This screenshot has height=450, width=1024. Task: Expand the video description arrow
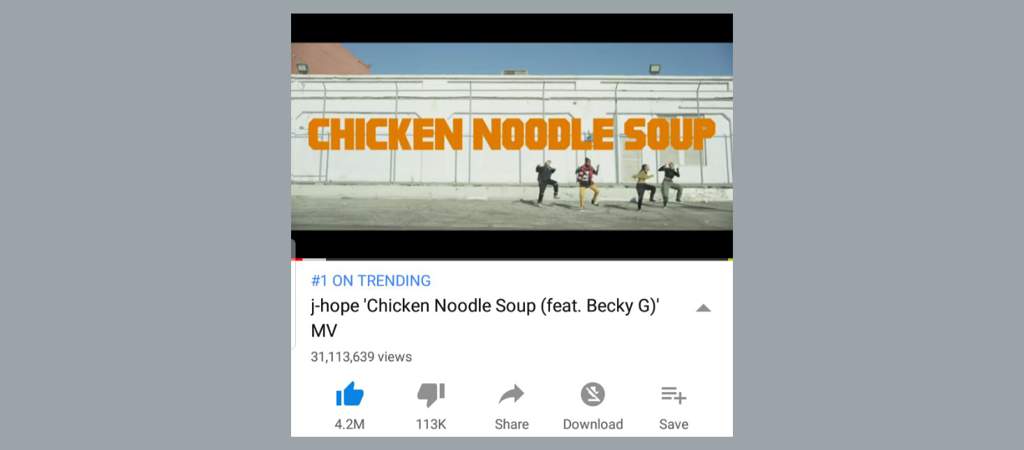tap(703, 308)
